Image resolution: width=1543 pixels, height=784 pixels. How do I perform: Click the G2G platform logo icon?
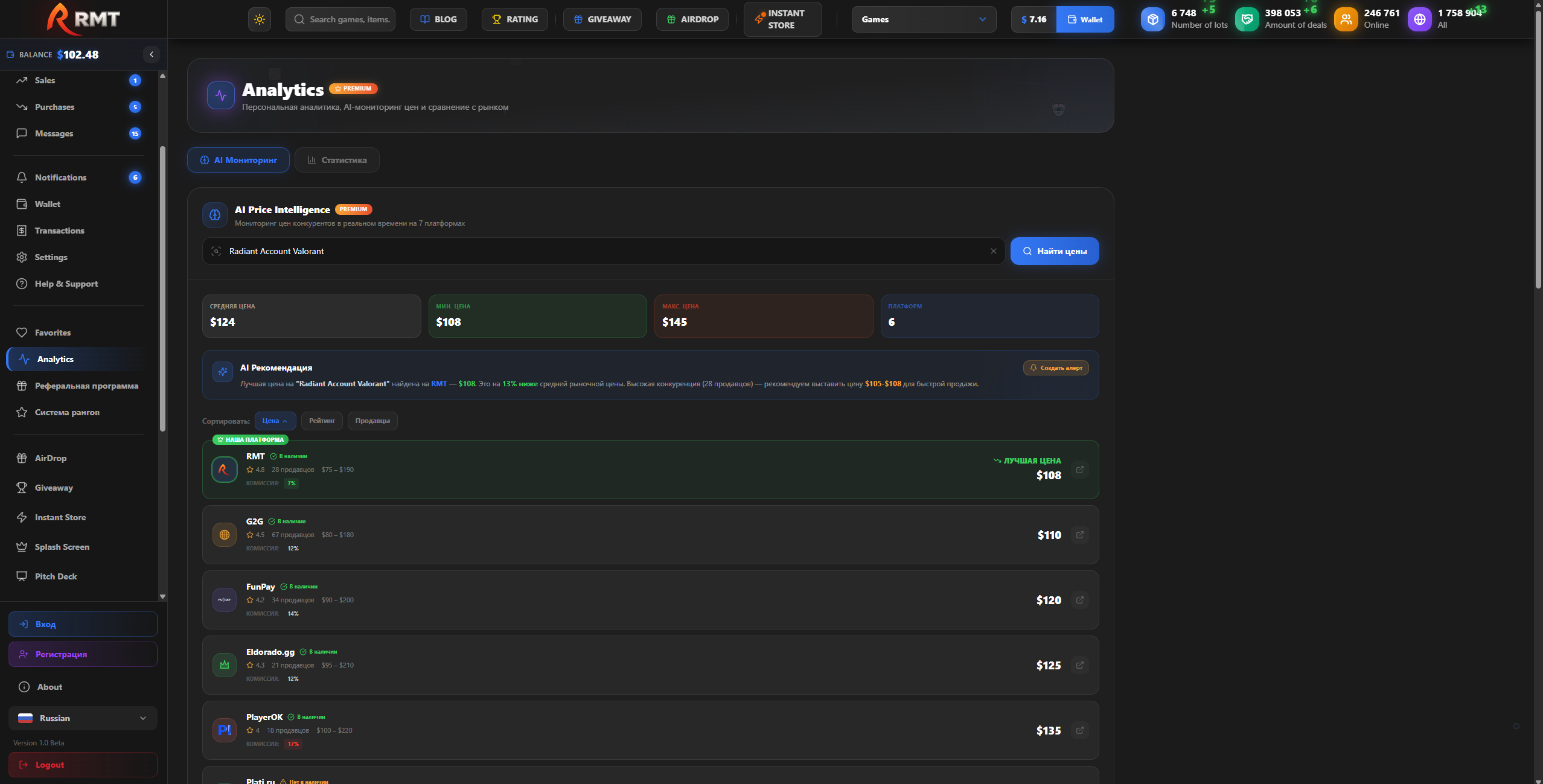tap(225, 535)
